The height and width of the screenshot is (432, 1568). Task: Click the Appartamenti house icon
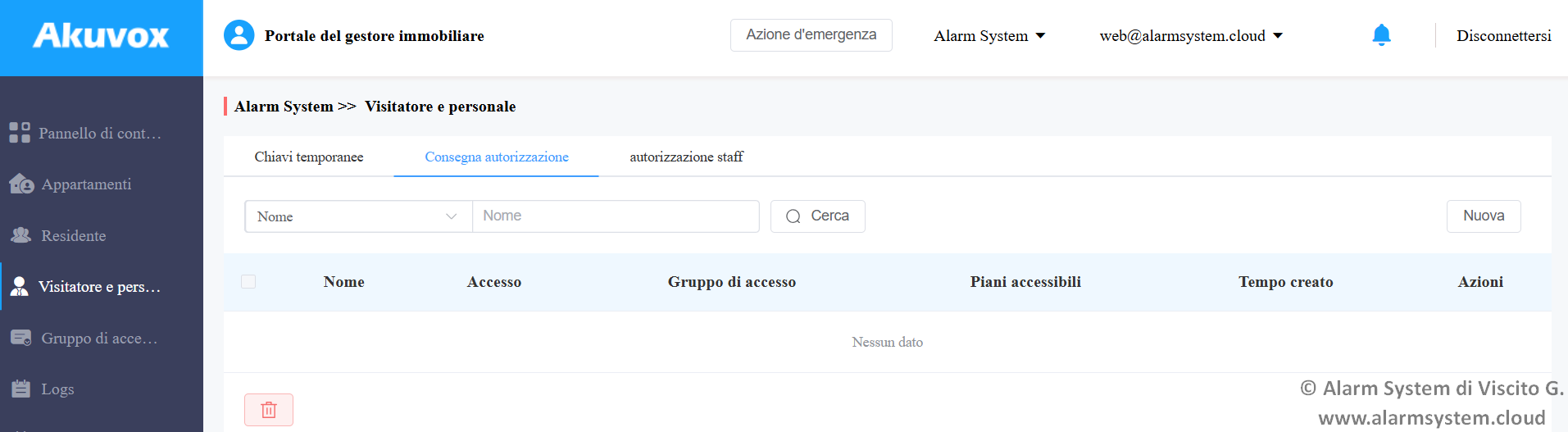coord(21,184)
